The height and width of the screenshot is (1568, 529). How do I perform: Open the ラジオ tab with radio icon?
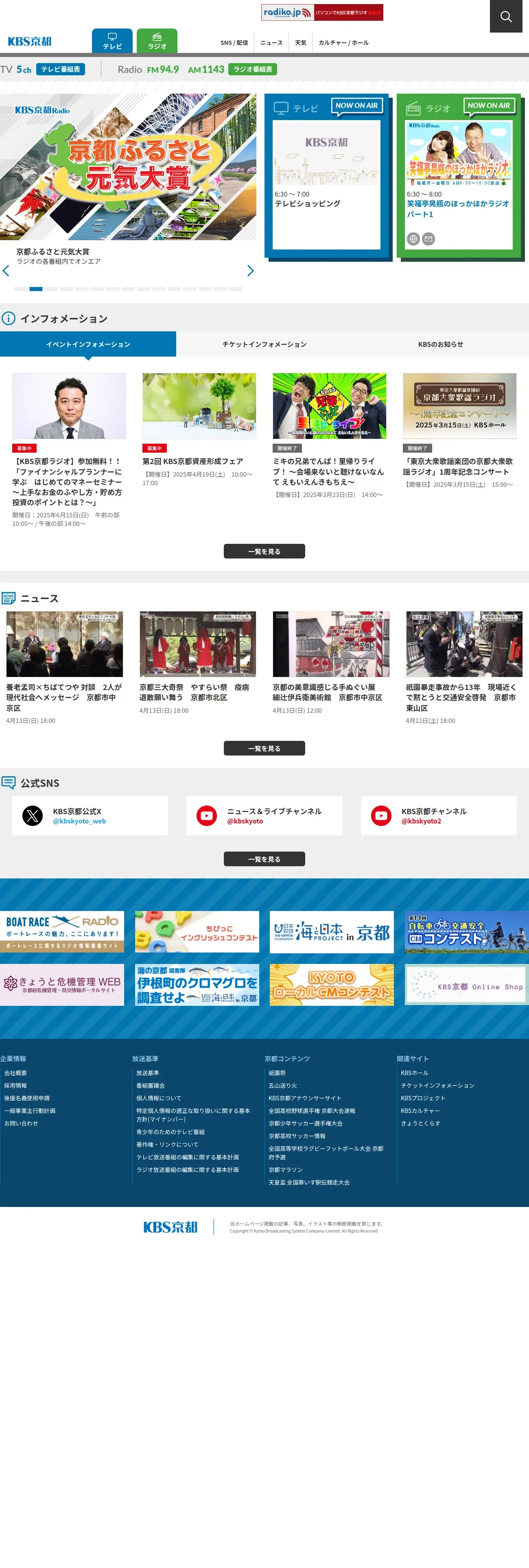click(x=157, y=41)
